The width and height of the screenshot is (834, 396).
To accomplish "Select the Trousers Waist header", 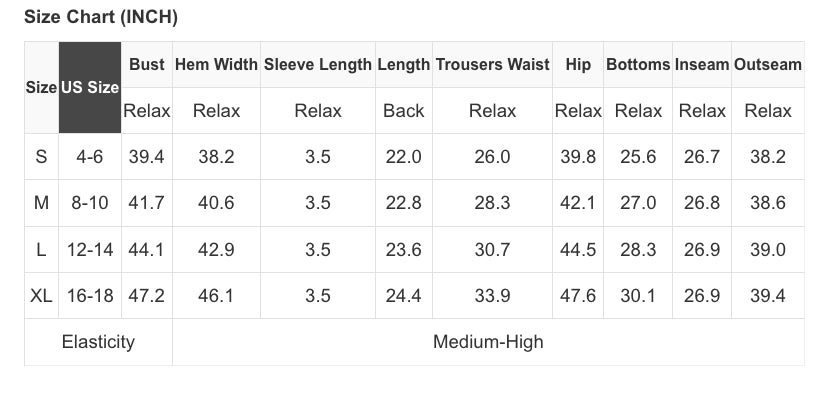I will pyautogui.click(x=493, y=64).
